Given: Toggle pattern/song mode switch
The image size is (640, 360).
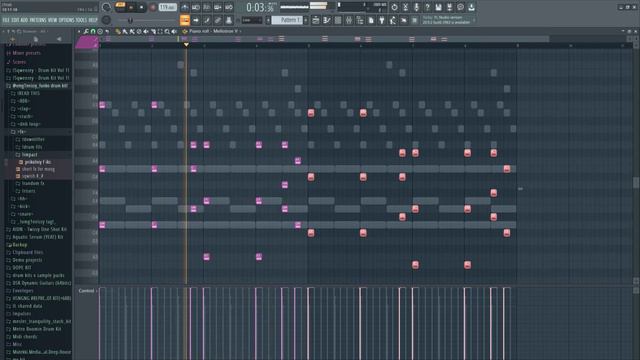Looking at the screenshot, I should tap(120, 6).
